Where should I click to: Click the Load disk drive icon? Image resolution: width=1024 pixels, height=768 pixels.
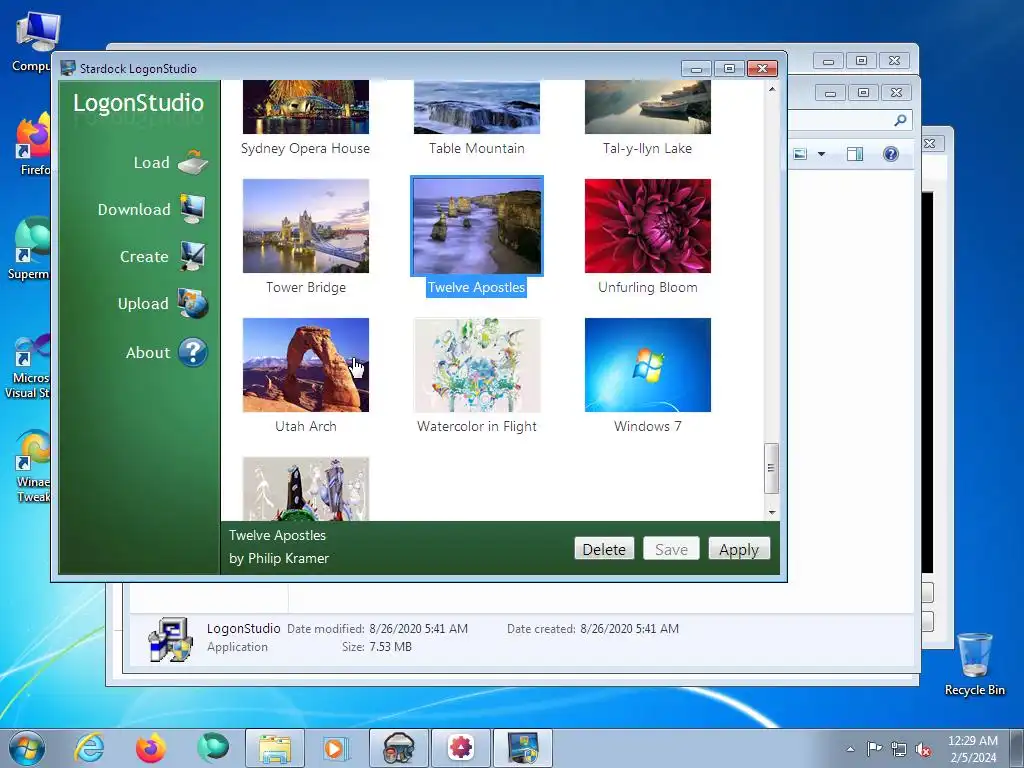coord(193,163)
